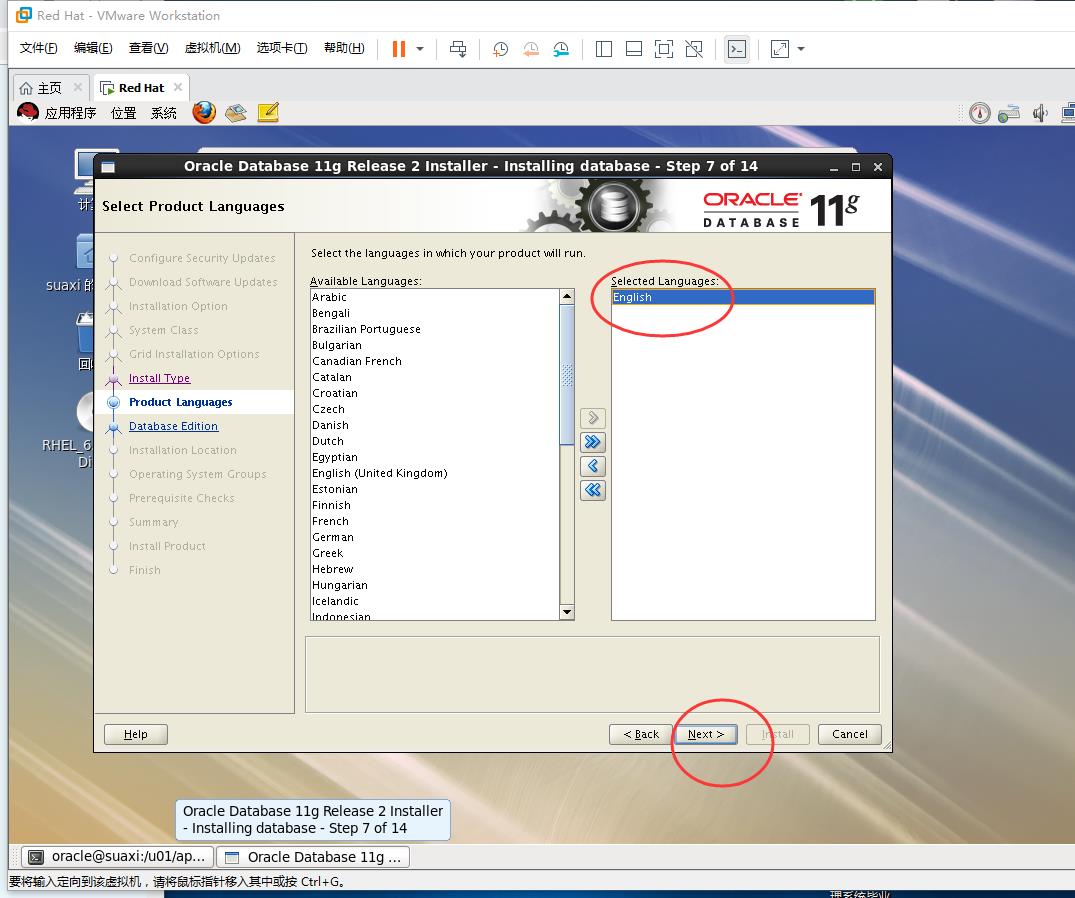Viewport: 1075px width, 898px height.
Task: Click the mail client icon in panel
Action: click(236, 112)
